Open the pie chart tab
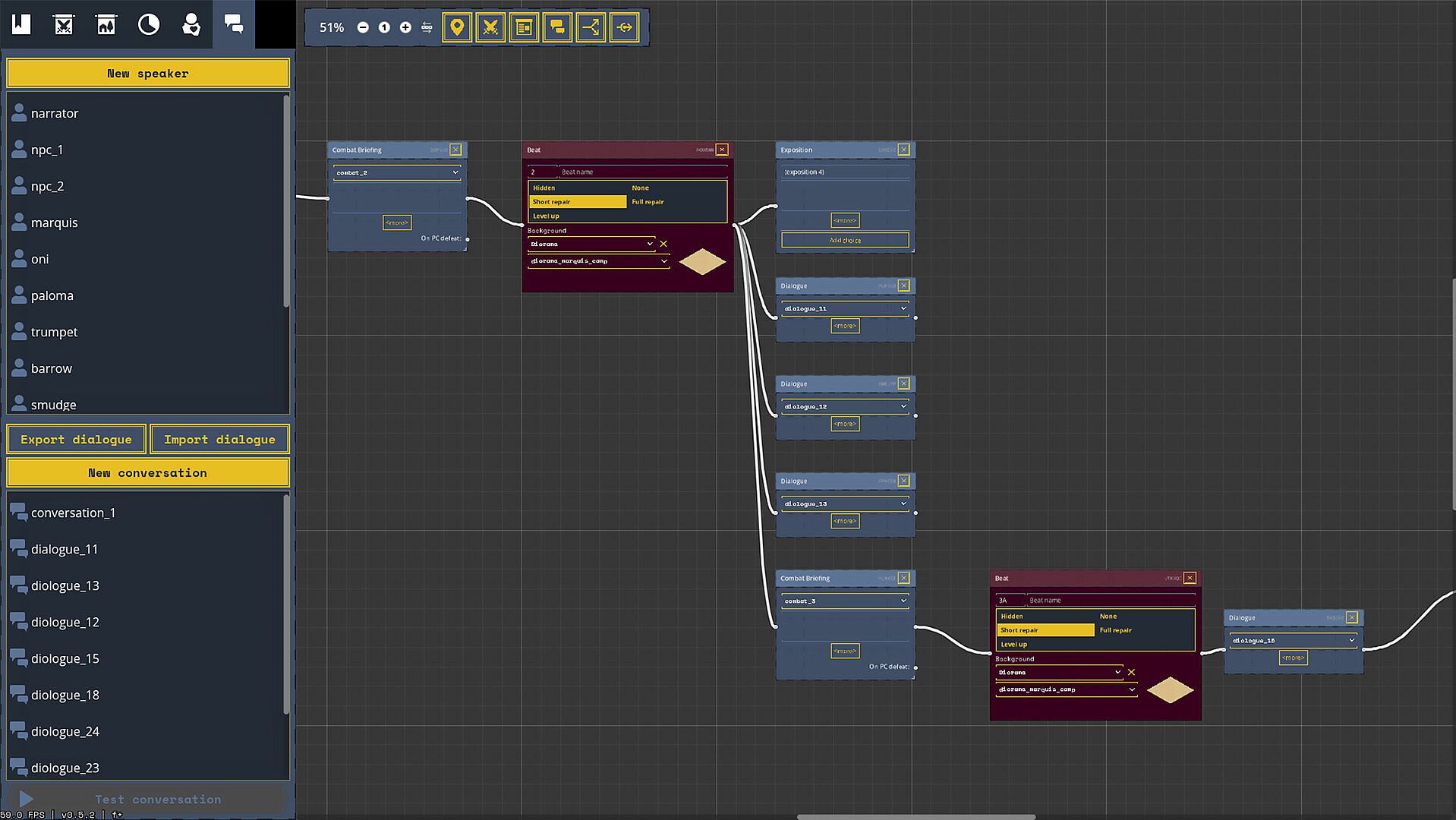Screen dimensions: 1456x820 pyautogui.click(x=149, y=24)
